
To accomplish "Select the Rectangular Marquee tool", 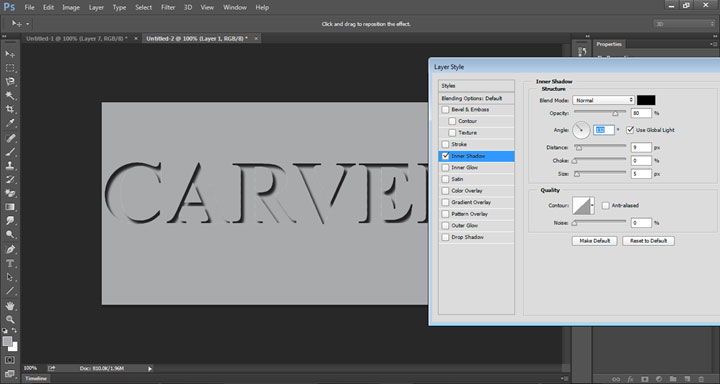I will click(x=10, y=68).
